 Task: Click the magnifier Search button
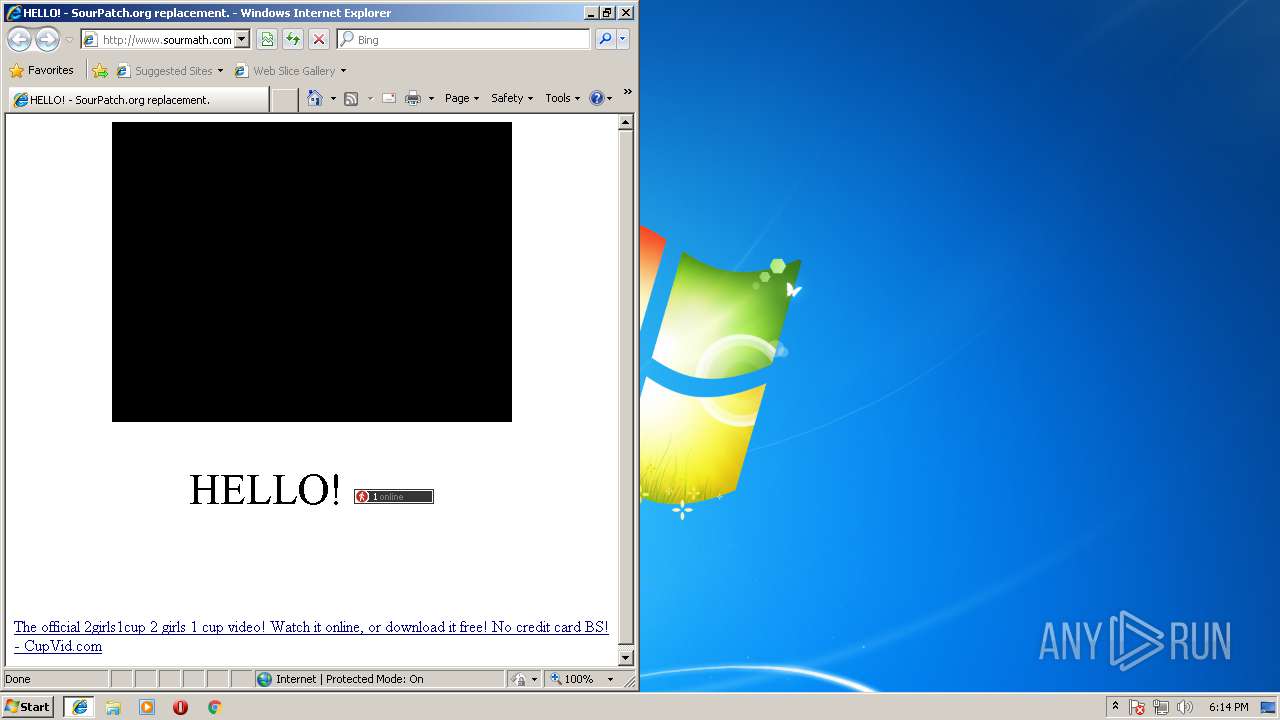tap(605, 40)
